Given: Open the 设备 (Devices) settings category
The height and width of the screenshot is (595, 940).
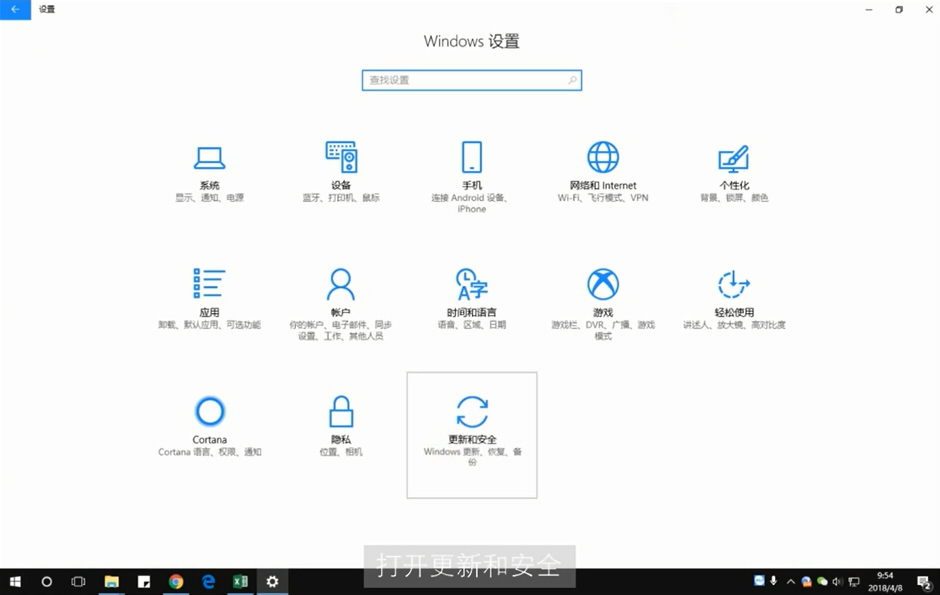Looking at the screenshot, I should (341, 173).
